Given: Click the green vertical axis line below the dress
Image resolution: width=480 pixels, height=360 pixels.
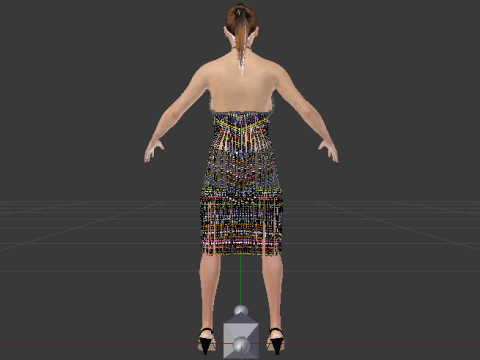Looking at the screenshot, I should click(x=240, y=280).
